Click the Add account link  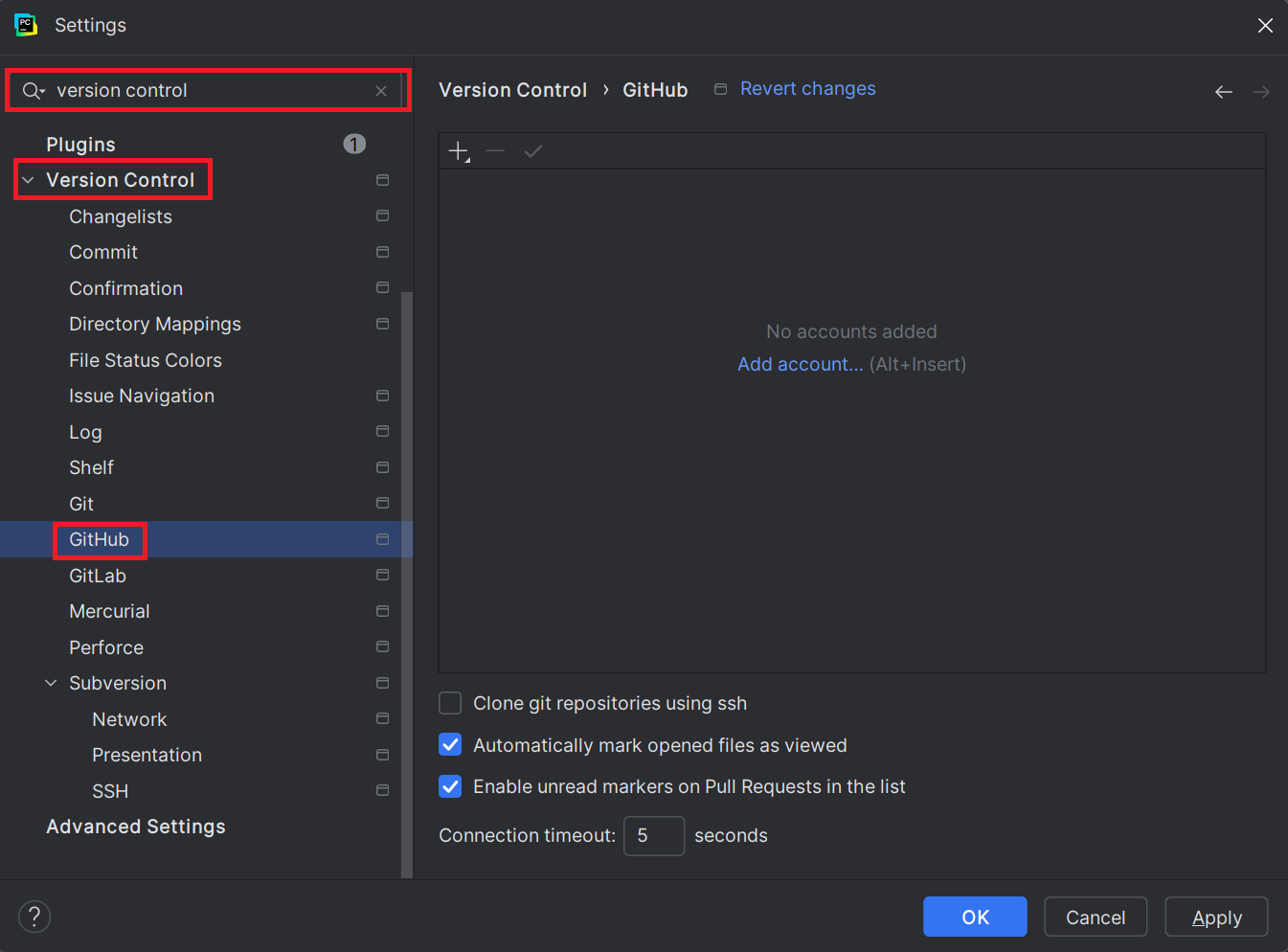point(800,364)
